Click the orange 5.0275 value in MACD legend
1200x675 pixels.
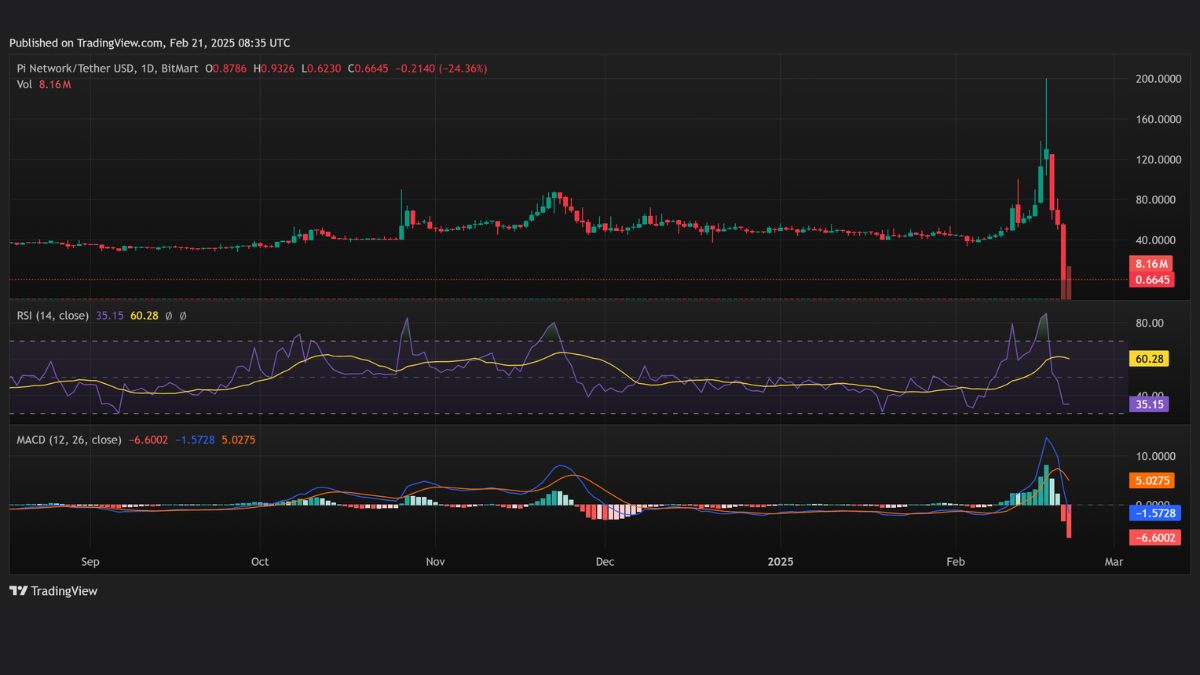(x=238, y=440)
